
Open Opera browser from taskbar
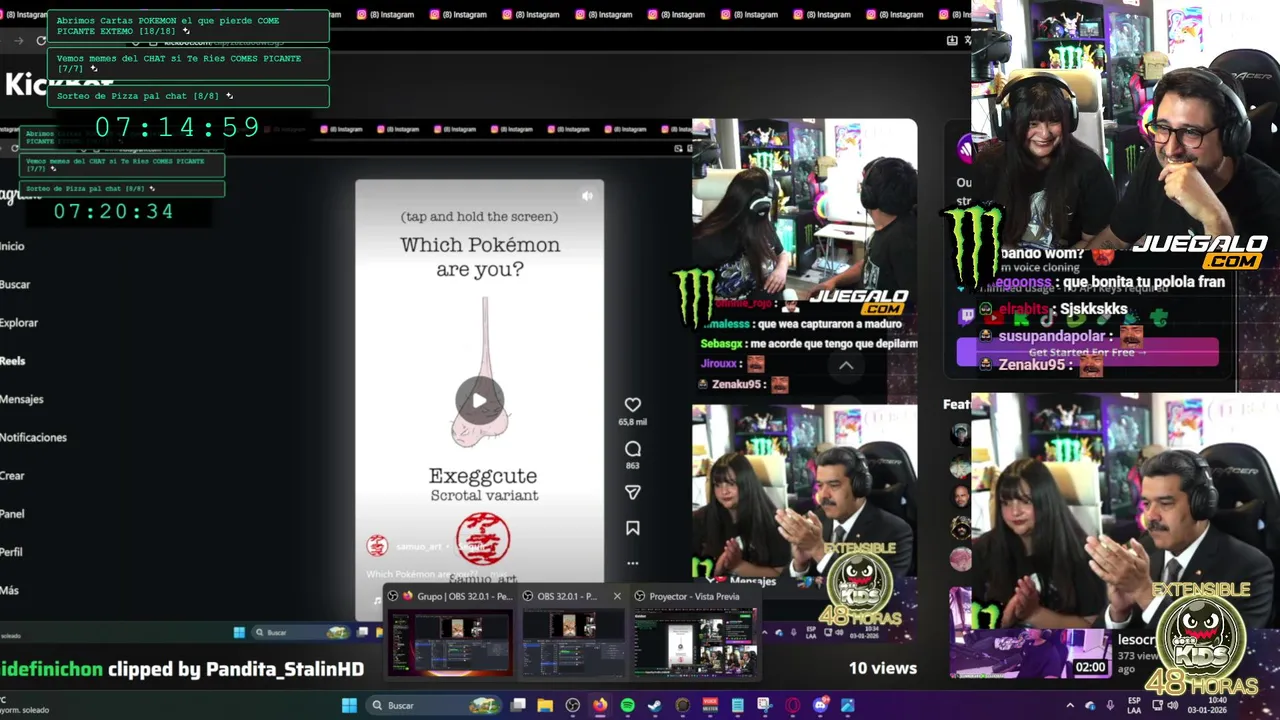(793, 705)
